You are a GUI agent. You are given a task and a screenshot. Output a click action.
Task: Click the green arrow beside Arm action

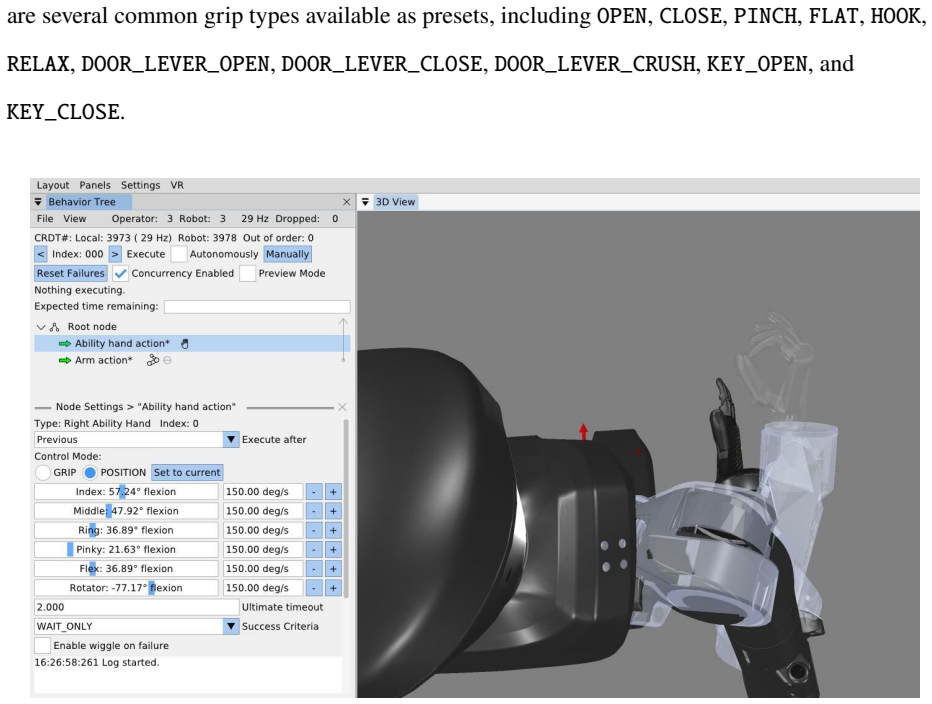(x=65, y=360)
